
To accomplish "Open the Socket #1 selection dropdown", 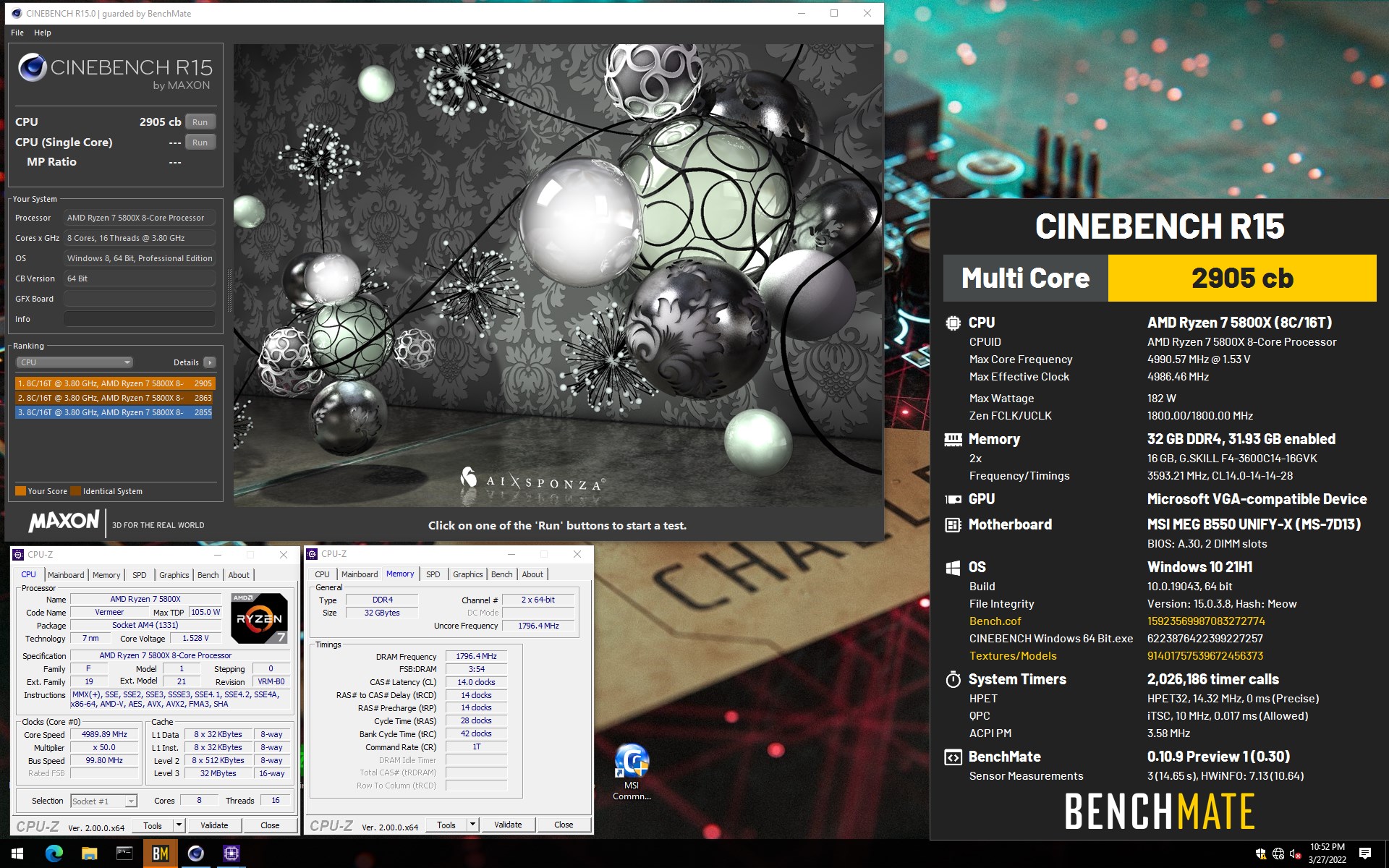I will pos(103,801).
